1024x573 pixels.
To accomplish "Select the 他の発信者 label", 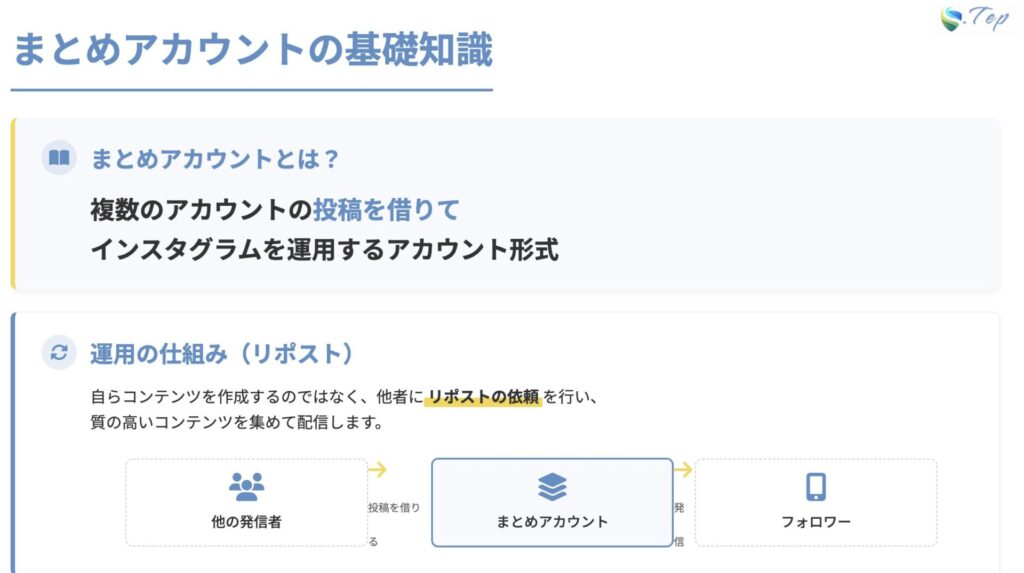I will tap(246, 522).
